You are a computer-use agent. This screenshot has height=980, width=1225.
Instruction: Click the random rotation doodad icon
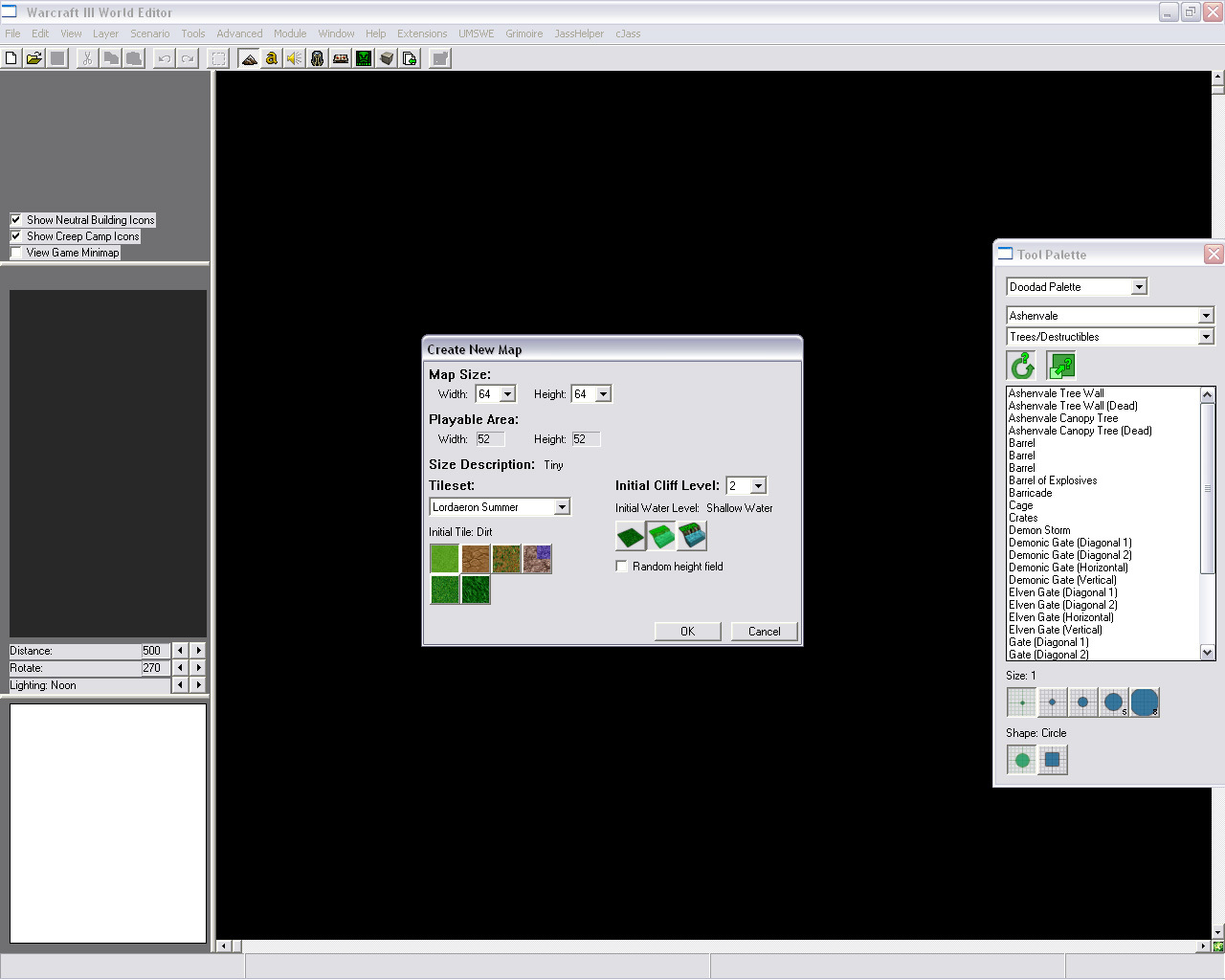(x=1022, y=366)
